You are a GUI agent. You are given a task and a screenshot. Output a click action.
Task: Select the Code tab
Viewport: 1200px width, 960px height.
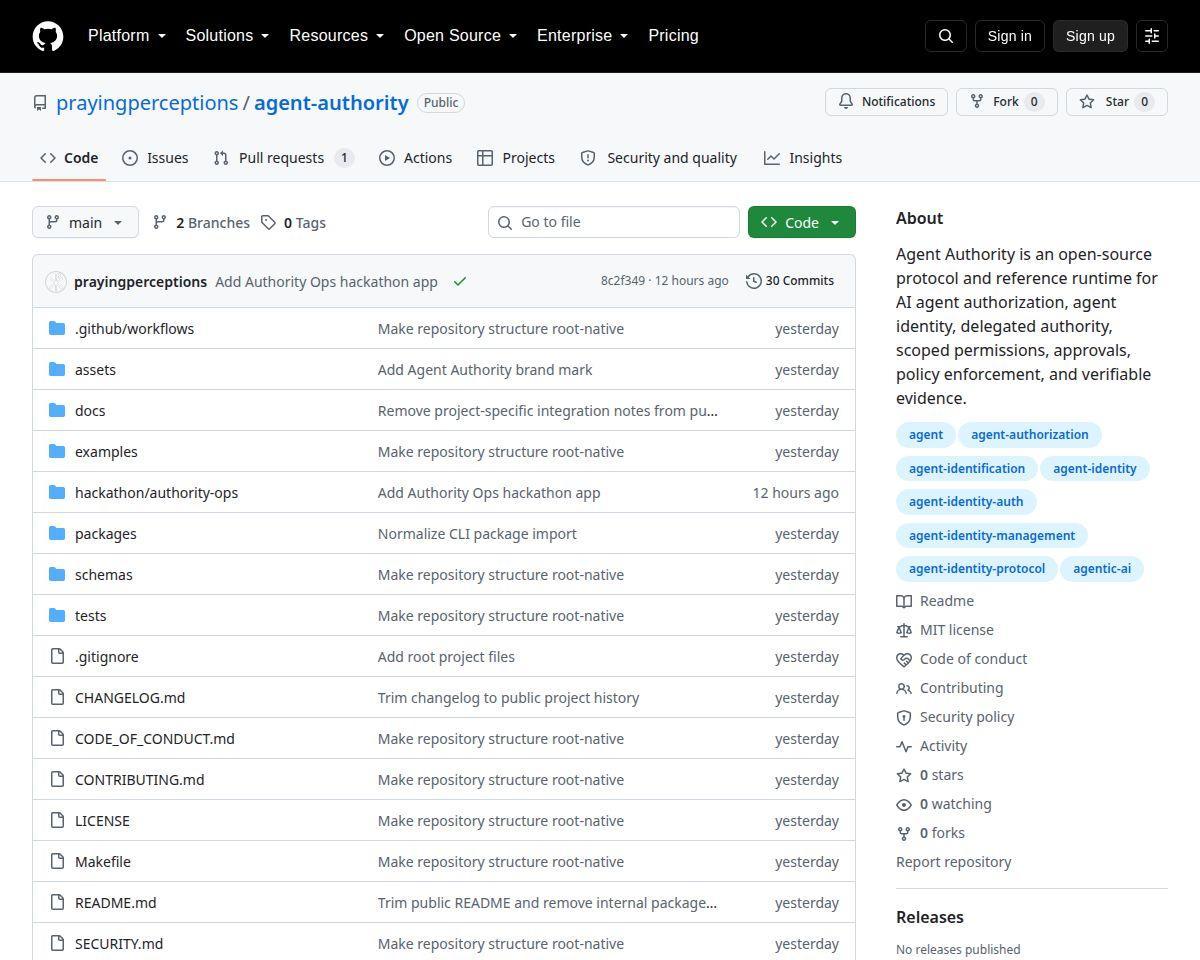[69, 158]
